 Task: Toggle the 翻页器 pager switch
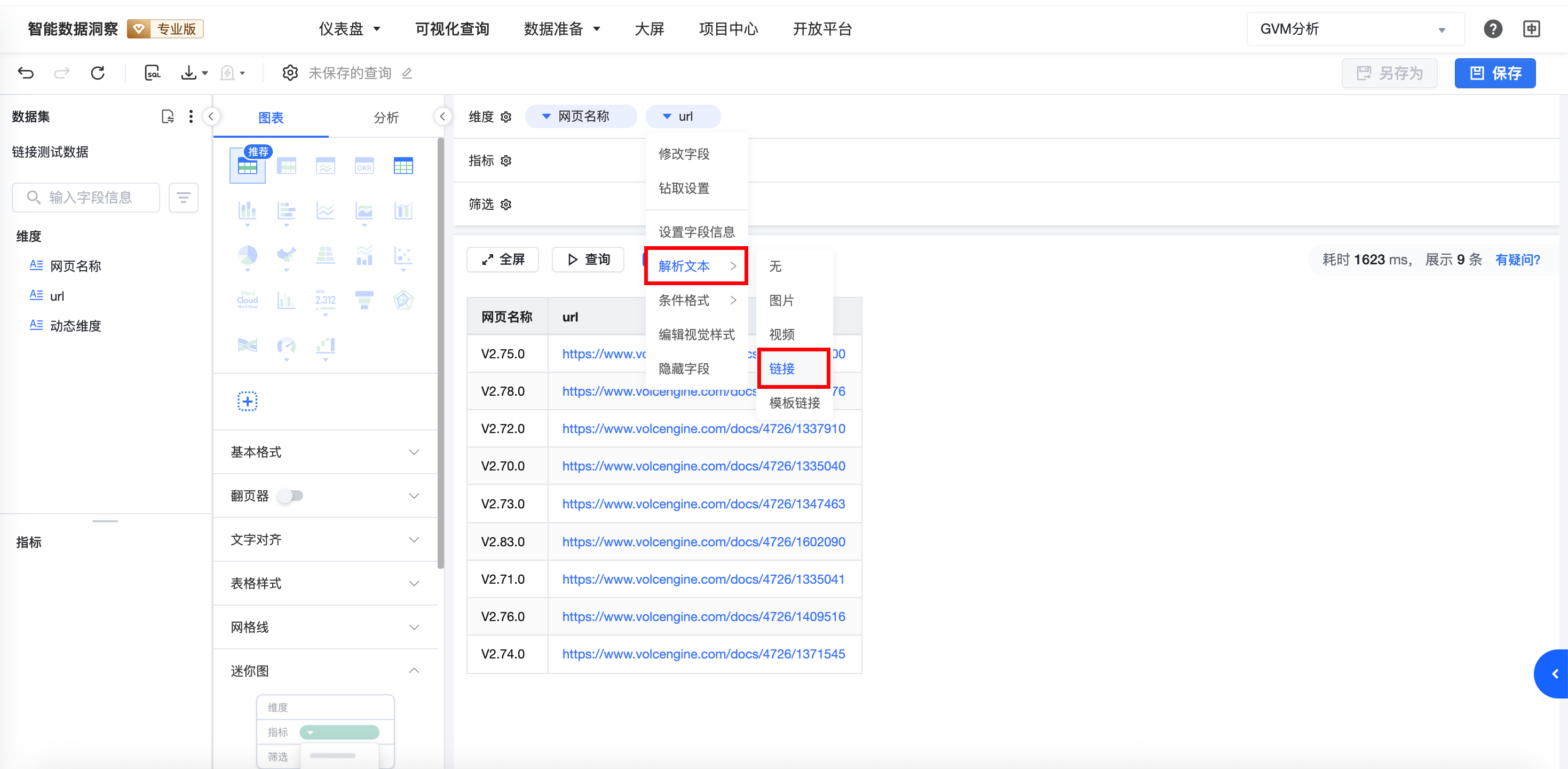[291, 496]
